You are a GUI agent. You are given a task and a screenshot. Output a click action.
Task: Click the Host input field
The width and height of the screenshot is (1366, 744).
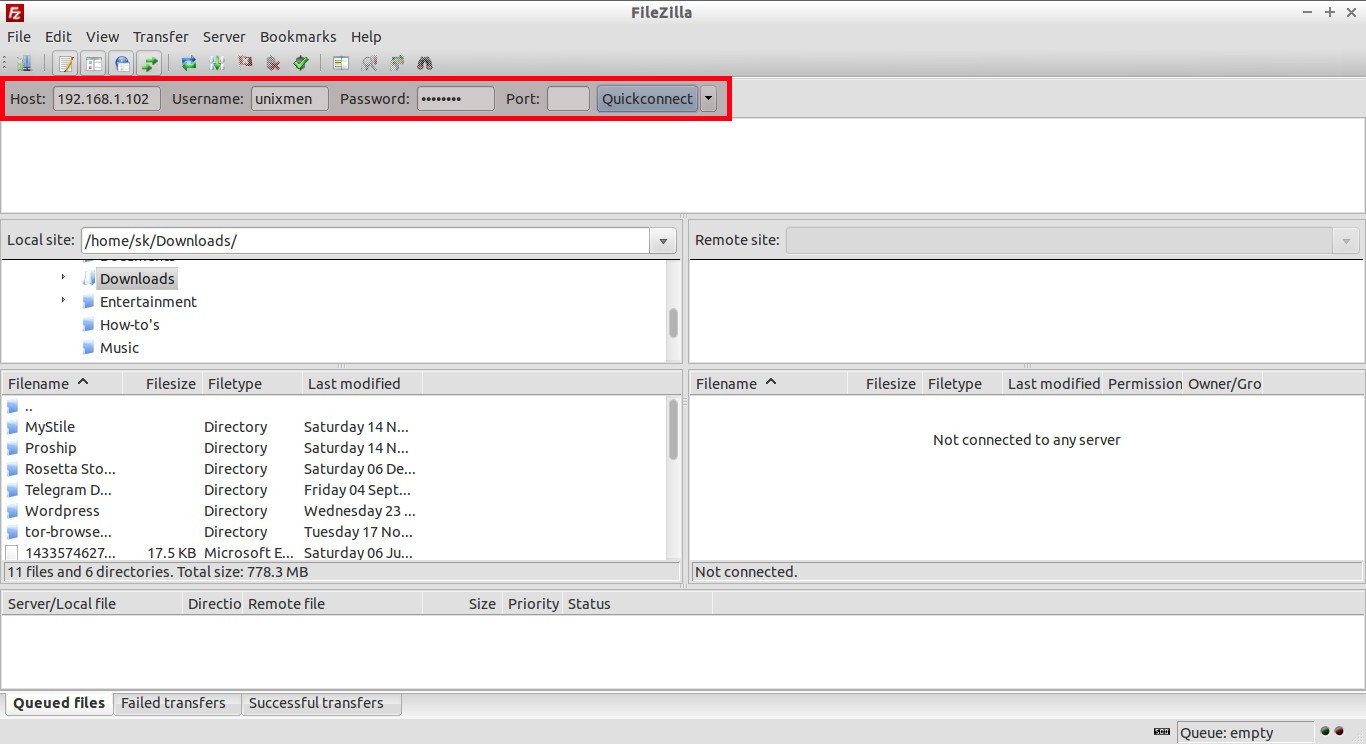pyautogui.click(x=107, y=98)
